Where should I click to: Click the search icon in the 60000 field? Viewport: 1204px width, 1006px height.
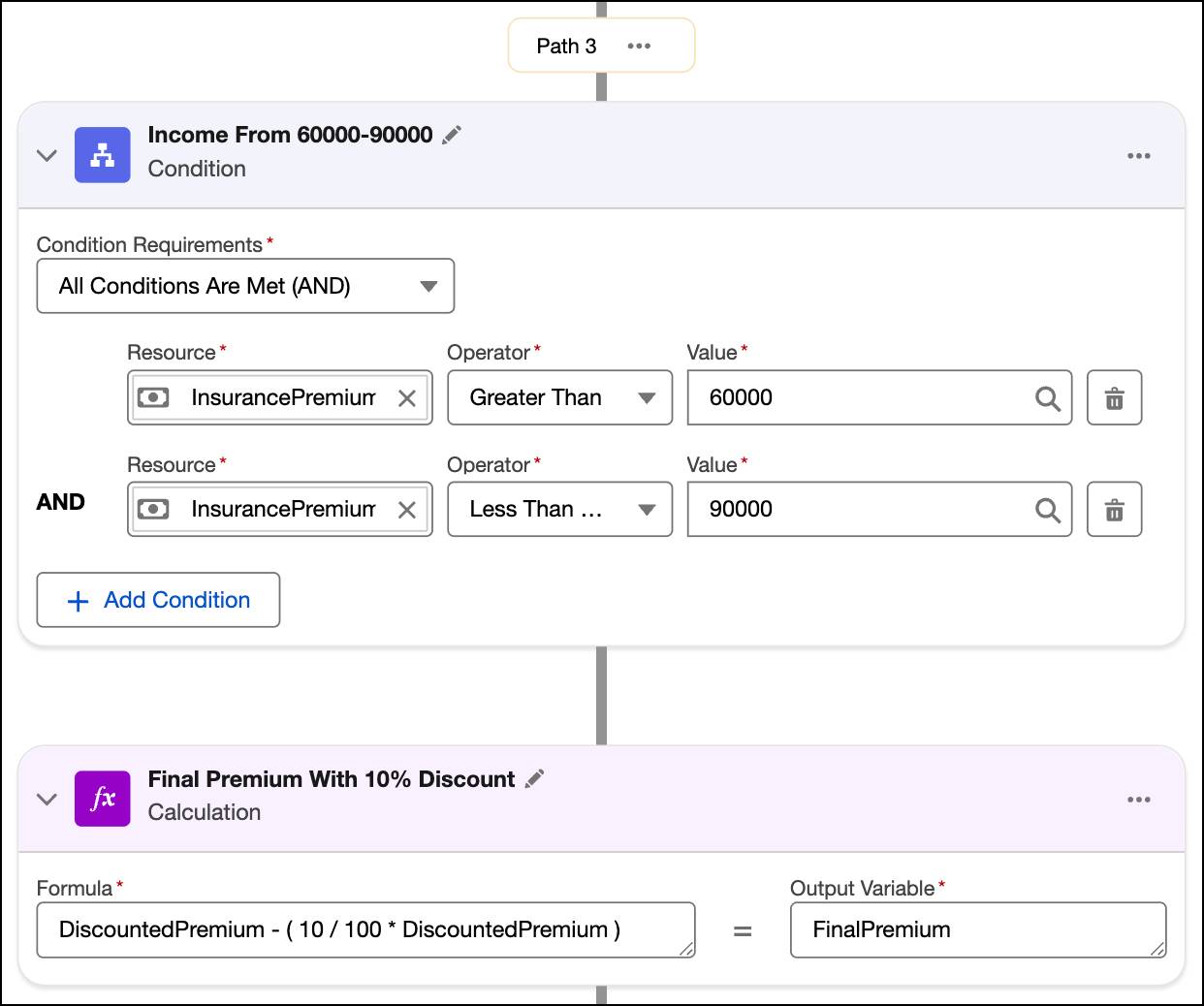(1047, 398)
